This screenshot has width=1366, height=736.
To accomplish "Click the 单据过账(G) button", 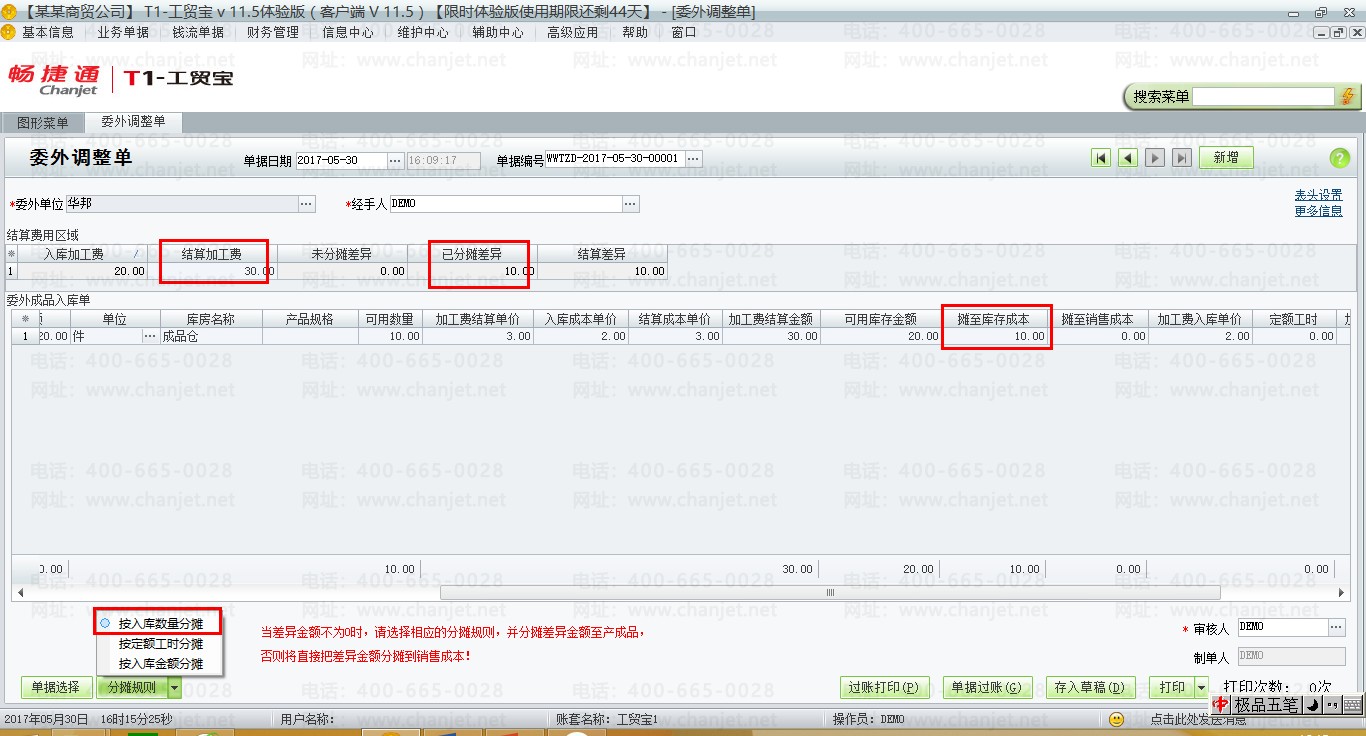I will 985,688.
